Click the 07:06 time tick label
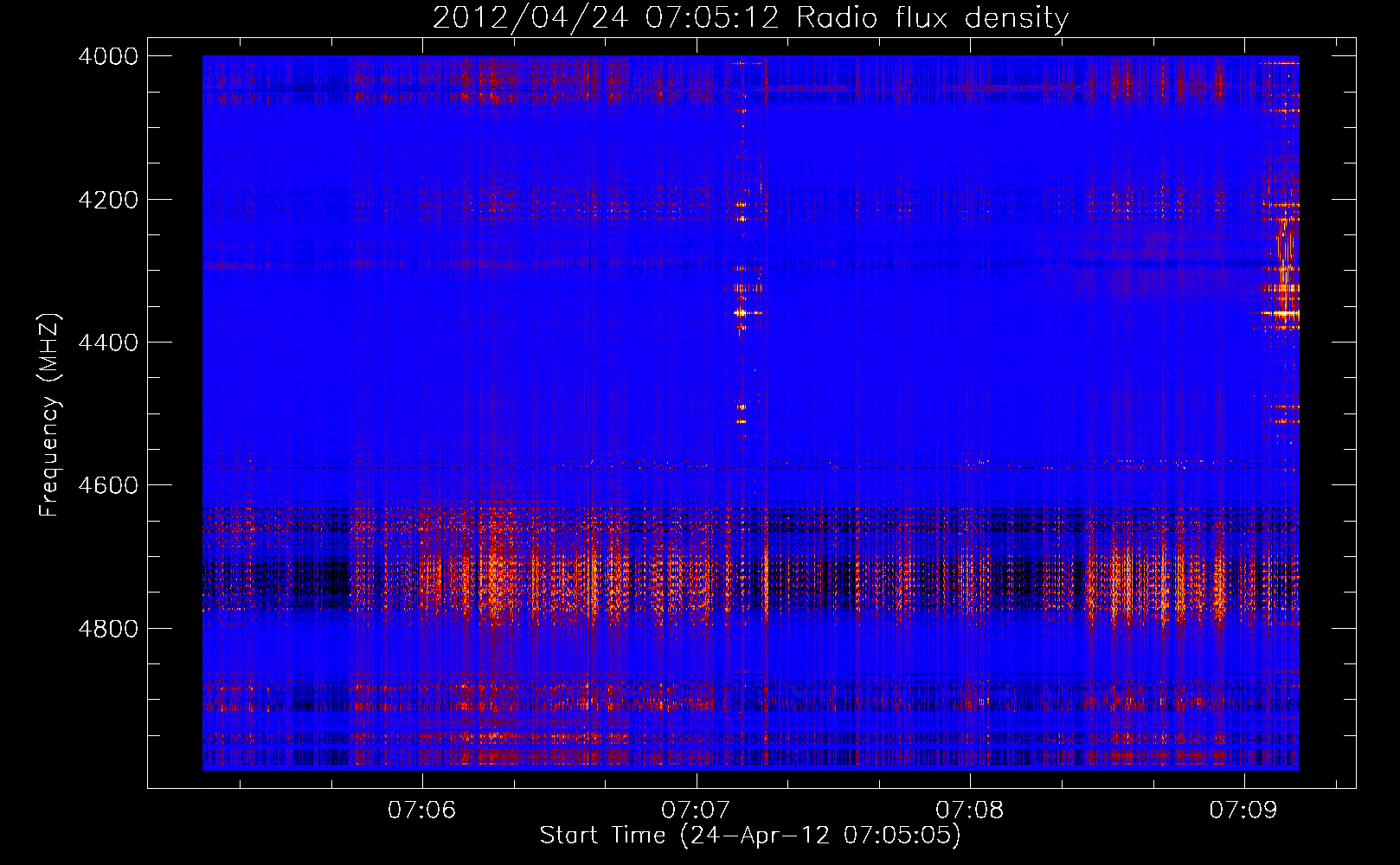 422,811
